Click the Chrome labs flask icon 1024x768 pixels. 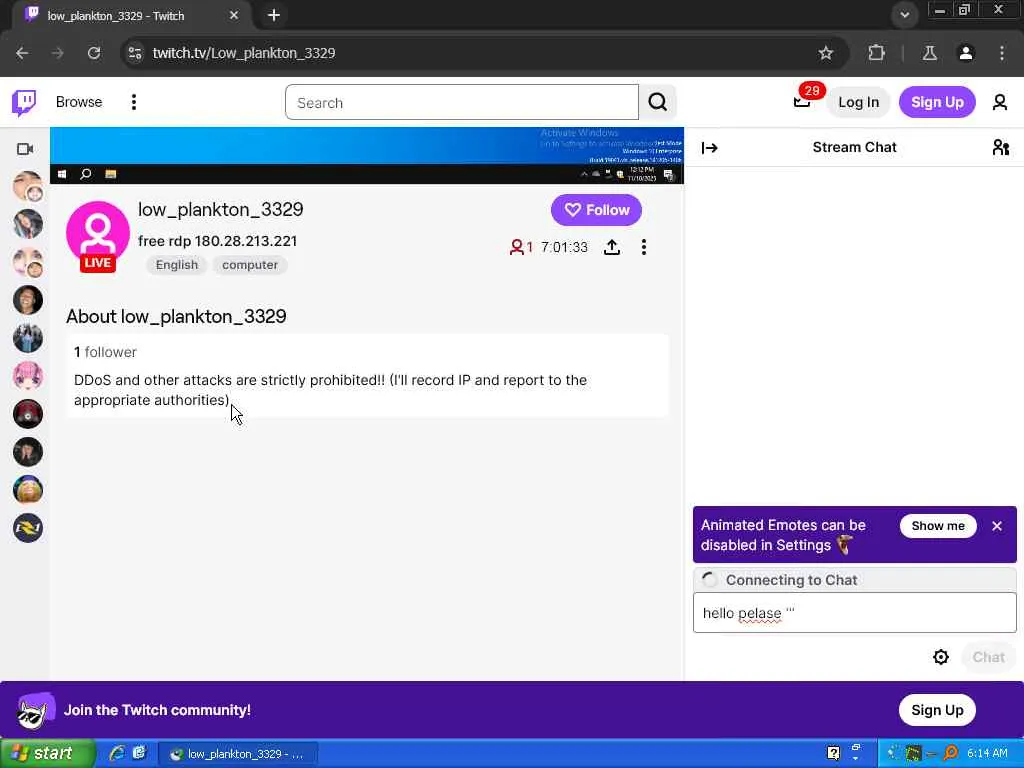929,53
